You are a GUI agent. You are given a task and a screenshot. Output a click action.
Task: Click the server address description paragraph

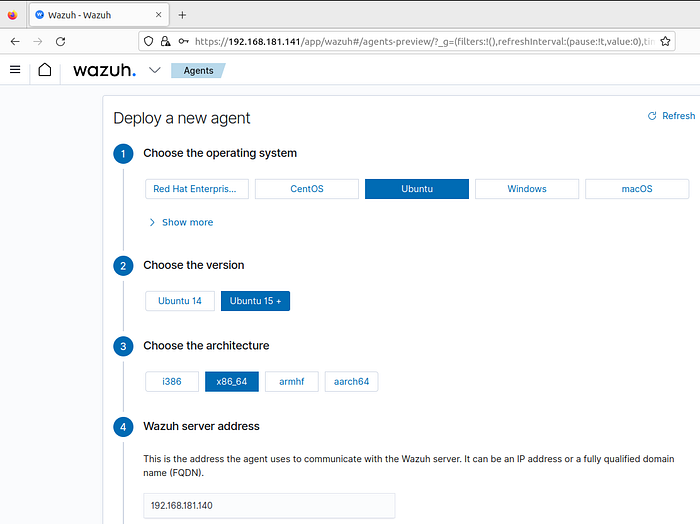[x=409, y=466]
